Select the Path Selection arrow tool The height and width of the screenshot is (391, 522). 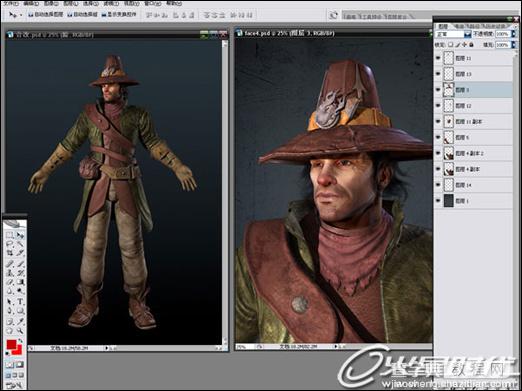coord(10,302)
